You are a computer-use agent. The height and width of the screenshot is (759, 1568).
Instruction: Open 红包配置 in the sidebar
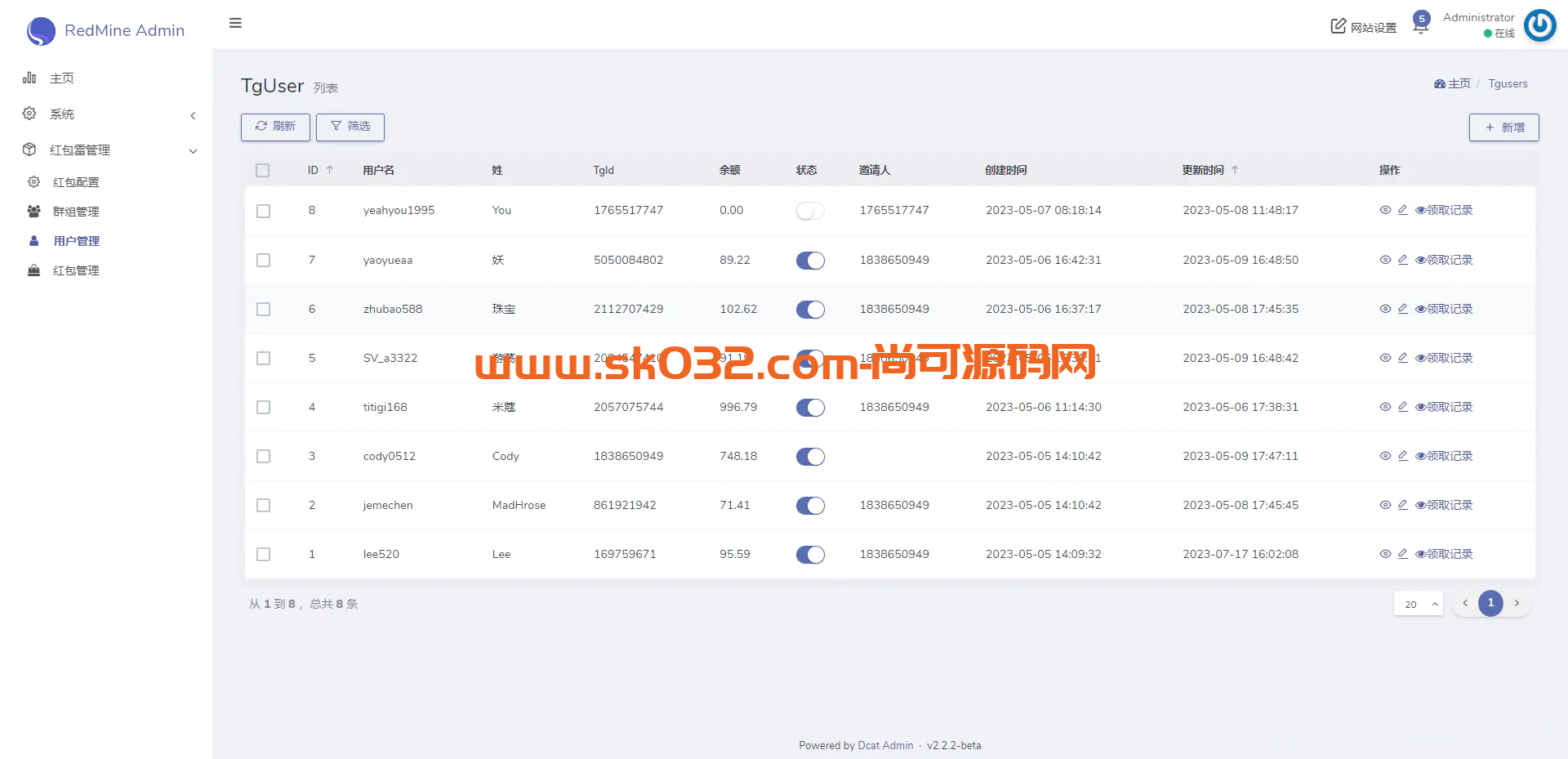pyautogui.click(x=76, y=182)
